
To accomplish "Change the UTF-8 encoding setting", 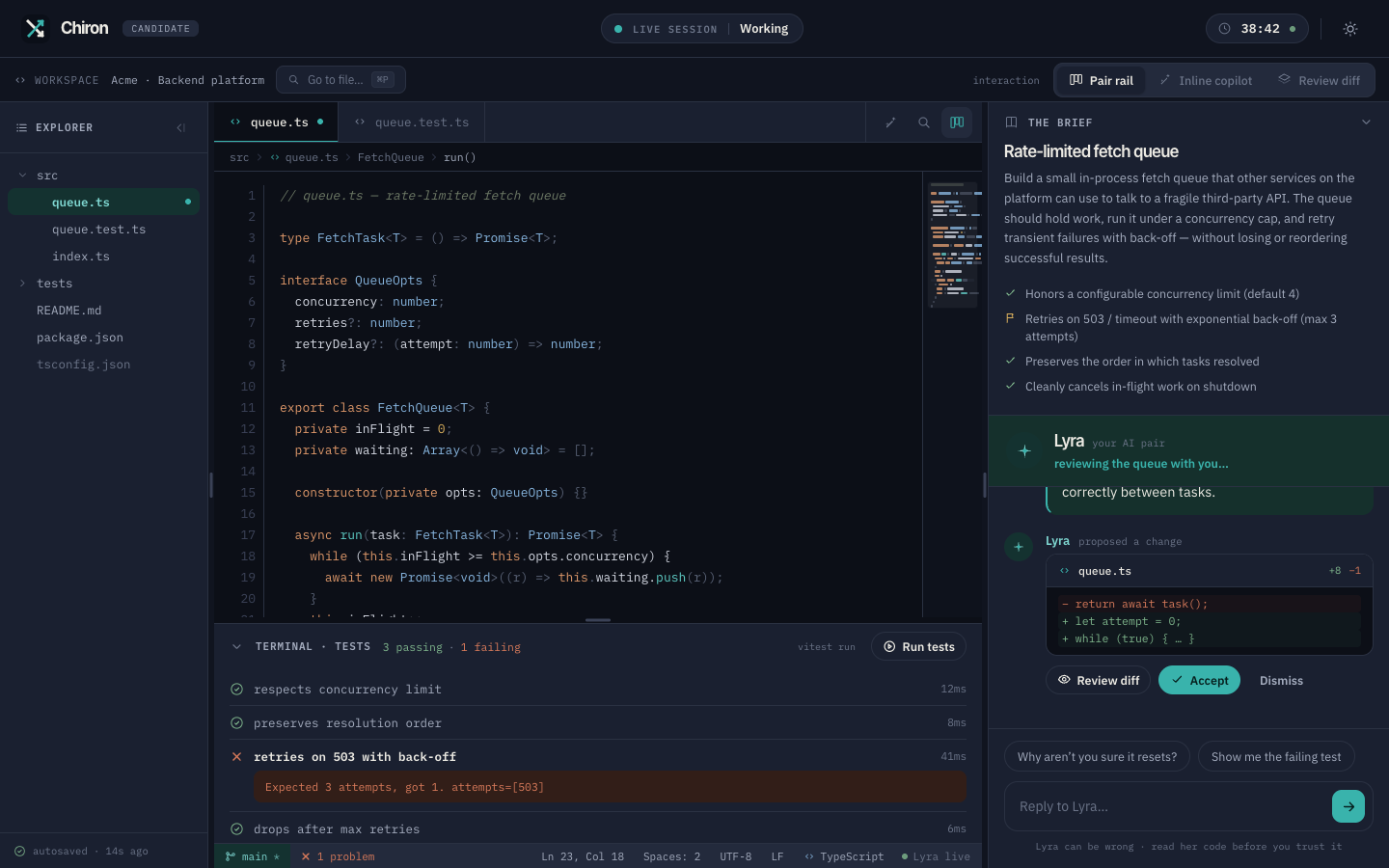I will [x=735, y=856].
